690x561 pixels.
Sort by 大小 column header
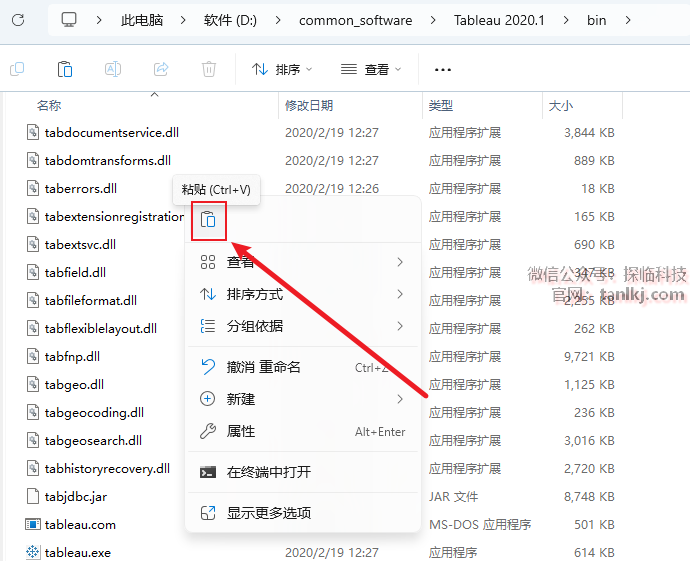coord(561,106)
